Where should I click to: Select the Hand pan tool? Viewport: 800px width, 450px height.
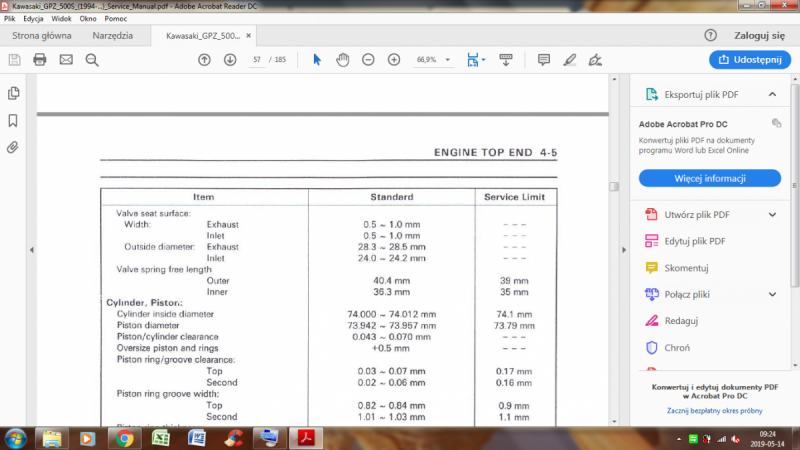click(342, 60)
